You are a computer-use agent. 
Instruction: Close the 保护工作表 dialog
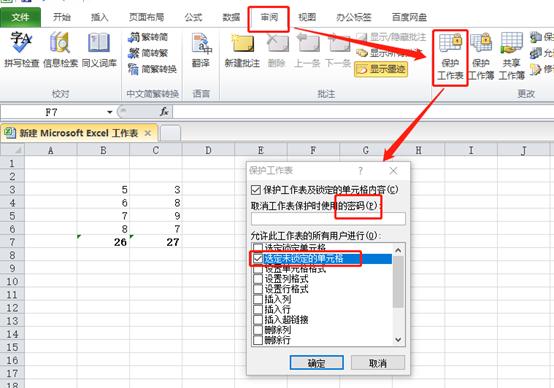coord(393,171)
